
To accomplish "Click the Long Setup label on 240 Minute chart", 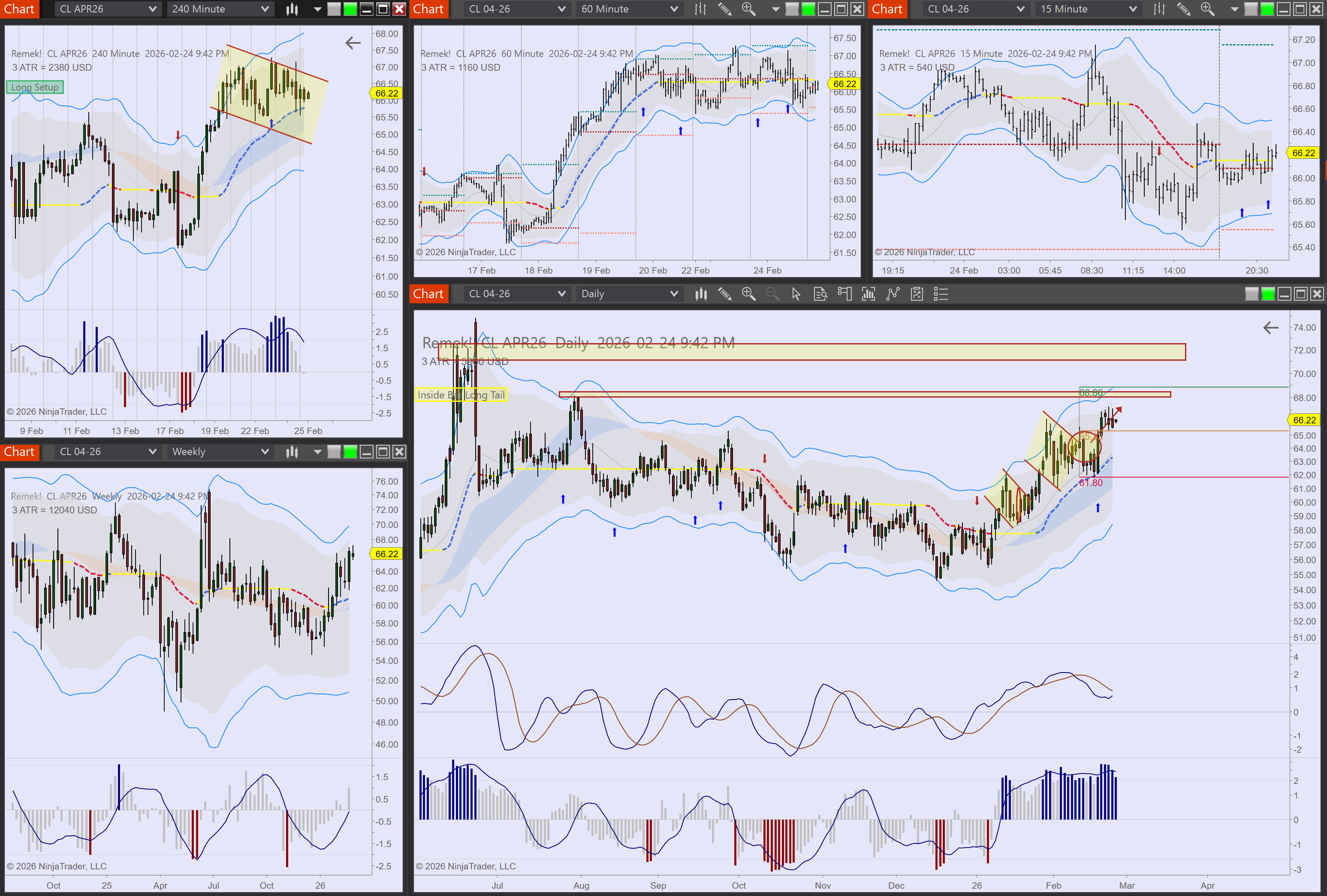I will click(35, 88).
